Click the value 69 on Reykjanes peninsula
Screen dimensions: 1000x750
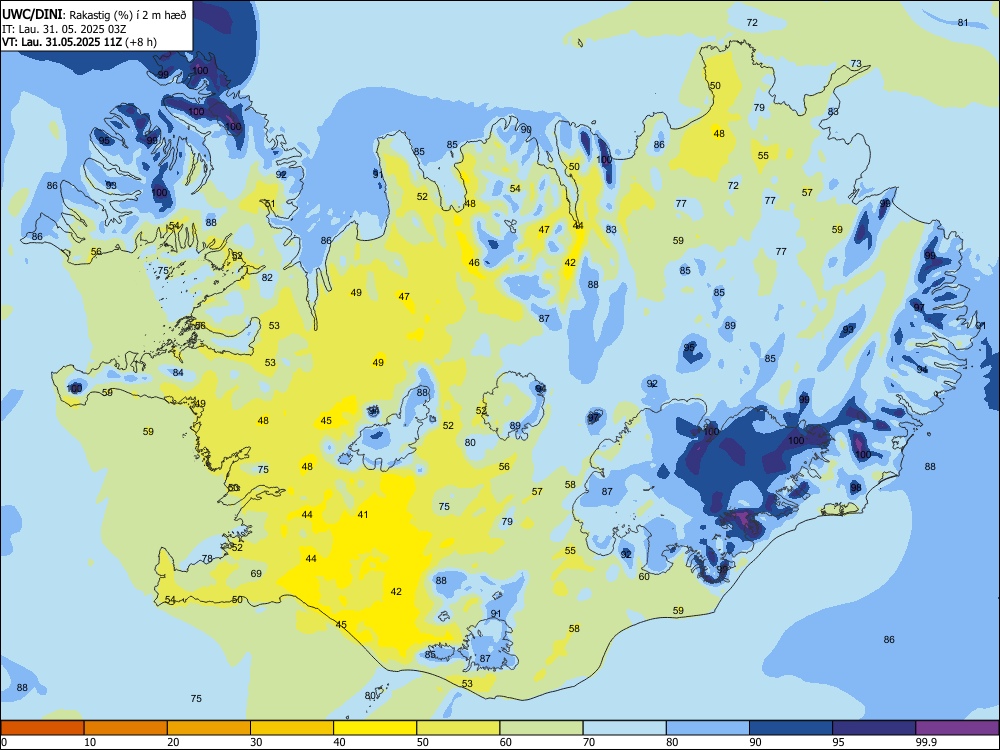pos(256,573)
